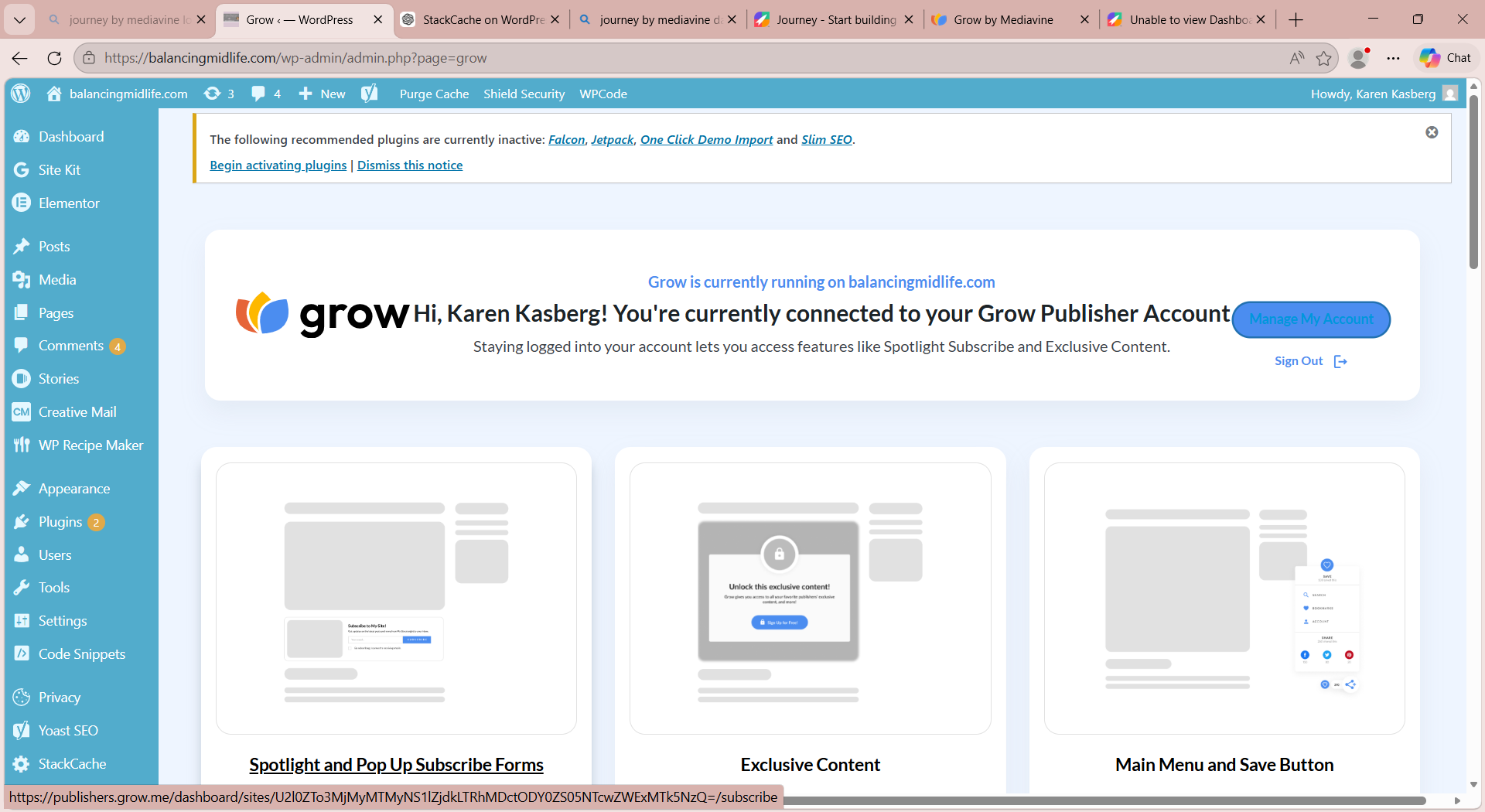Click the Begin activating plugins link
Image resolution: width=1485 pixels, height=812 pixels.
point(278,165)
